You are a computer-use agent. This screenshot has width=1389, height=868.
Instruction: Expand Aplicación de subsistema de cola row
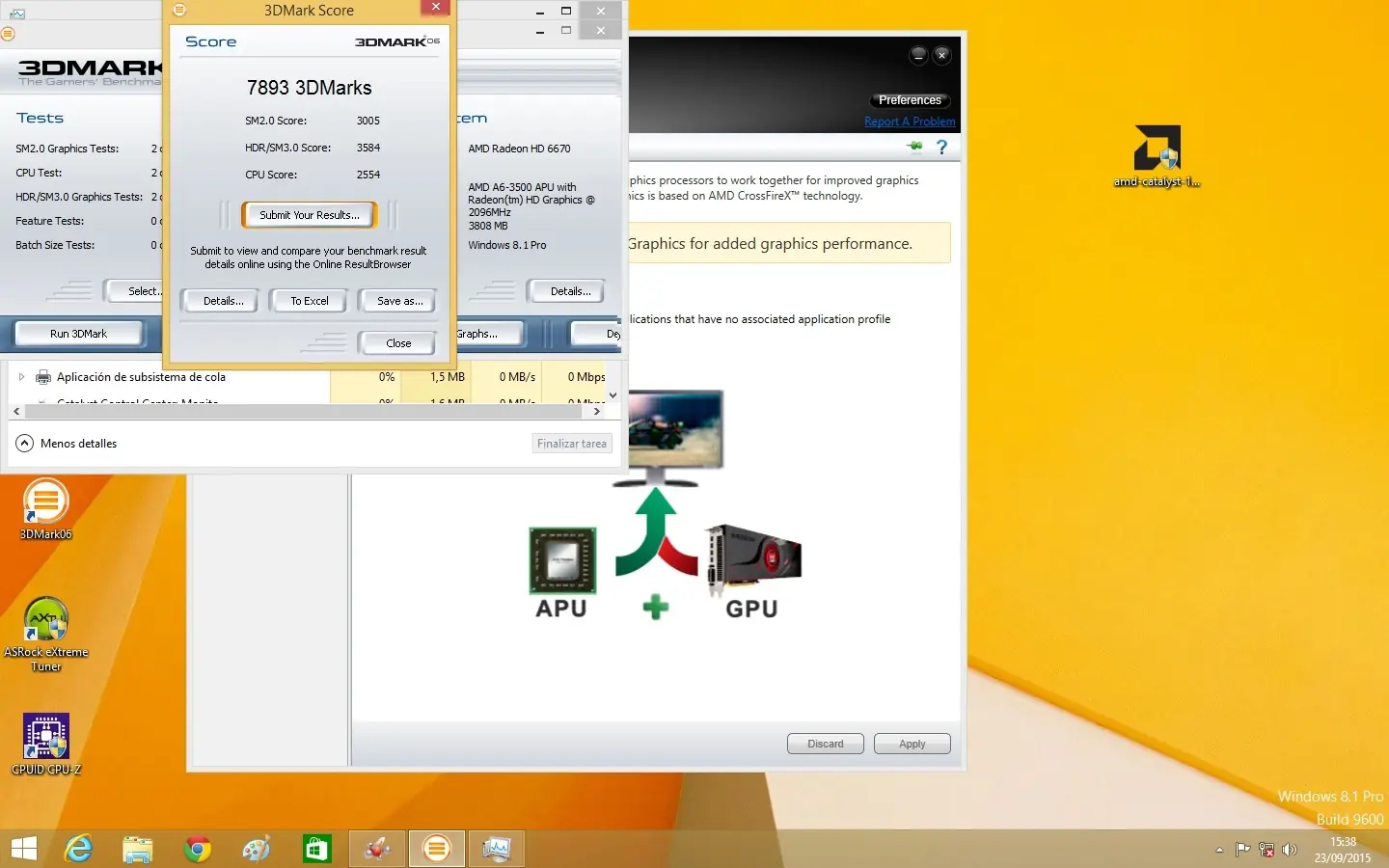tap(21, 377)
